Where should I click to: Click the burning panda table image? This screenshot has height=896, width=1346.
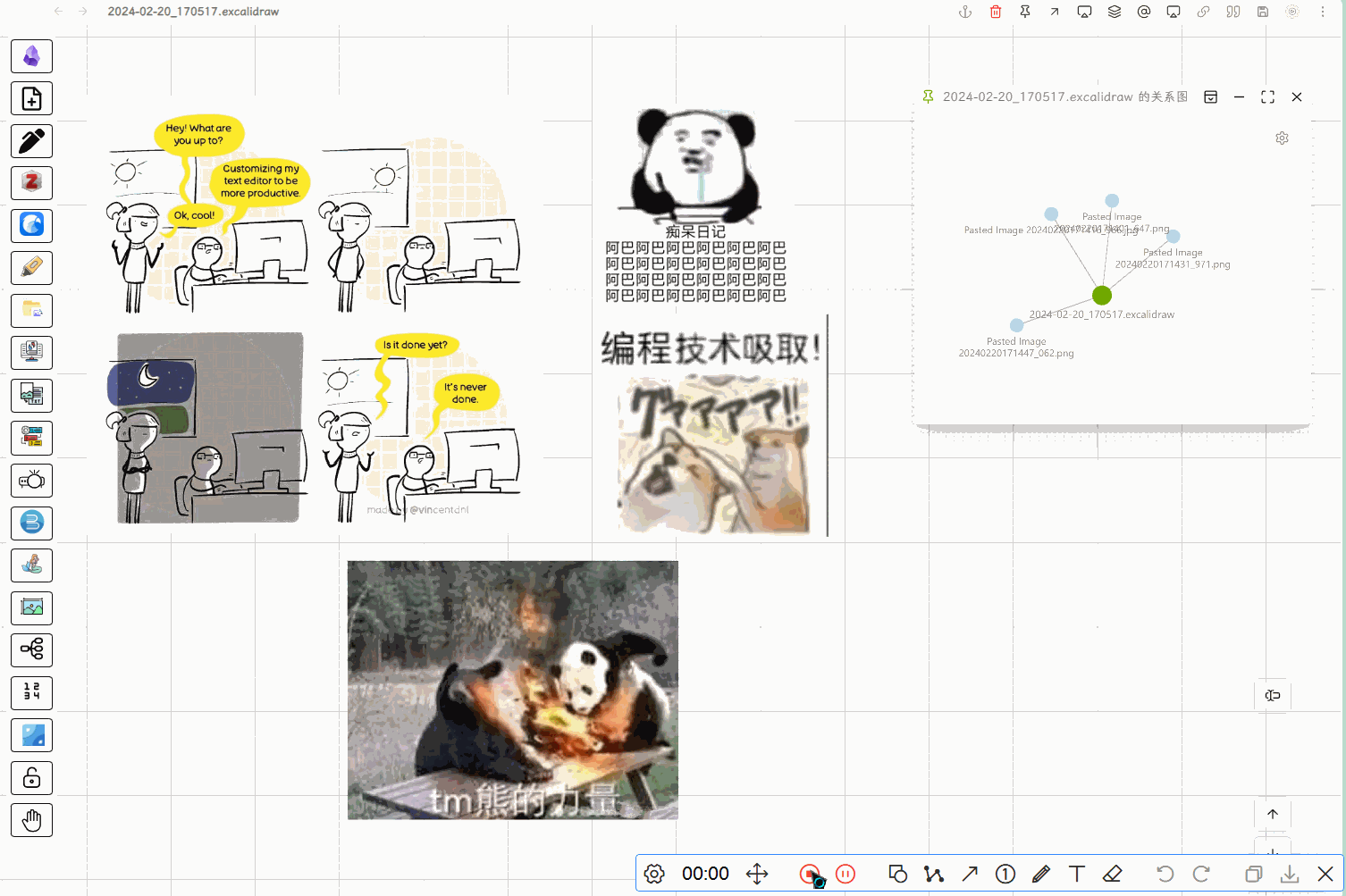click(x=513, y=690)
